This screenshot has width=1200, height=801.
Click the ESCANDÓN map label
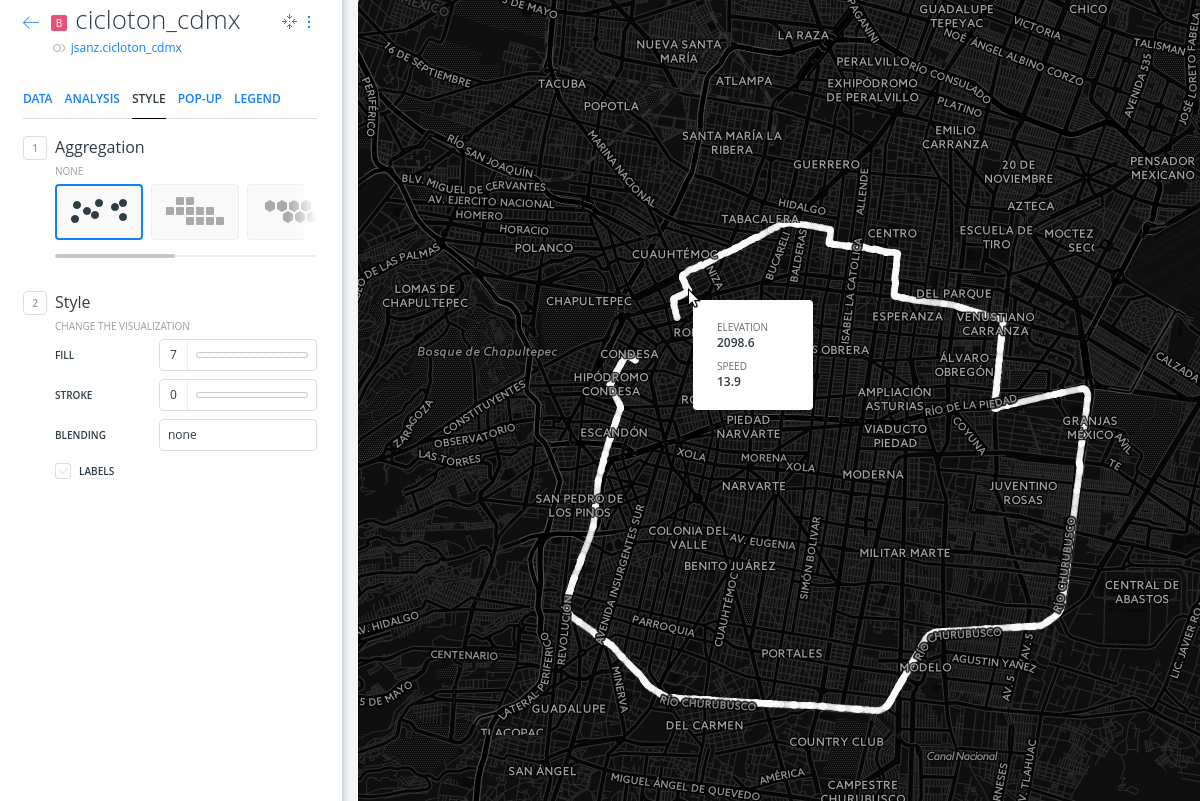(x=613, y=433)
